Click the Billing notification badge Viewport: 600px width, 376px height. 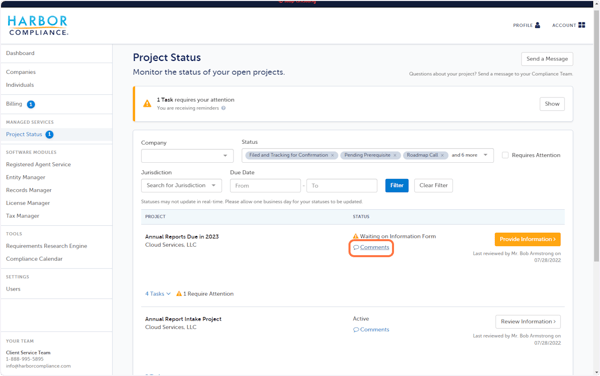[31, 104]
